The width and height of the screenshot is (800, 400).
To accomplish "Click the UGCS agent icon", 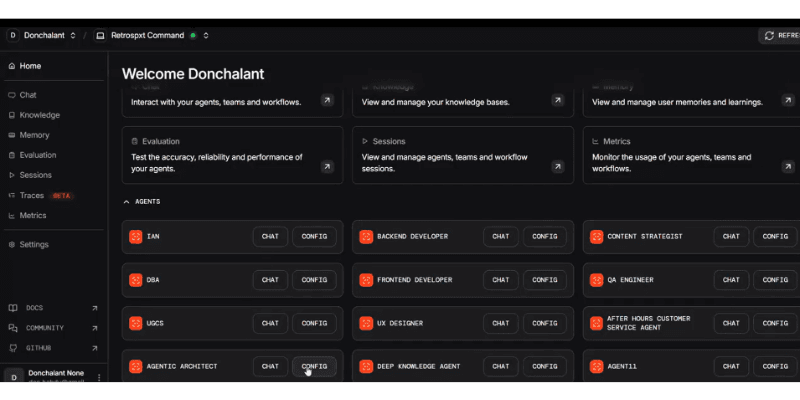I will pos(136,323).
